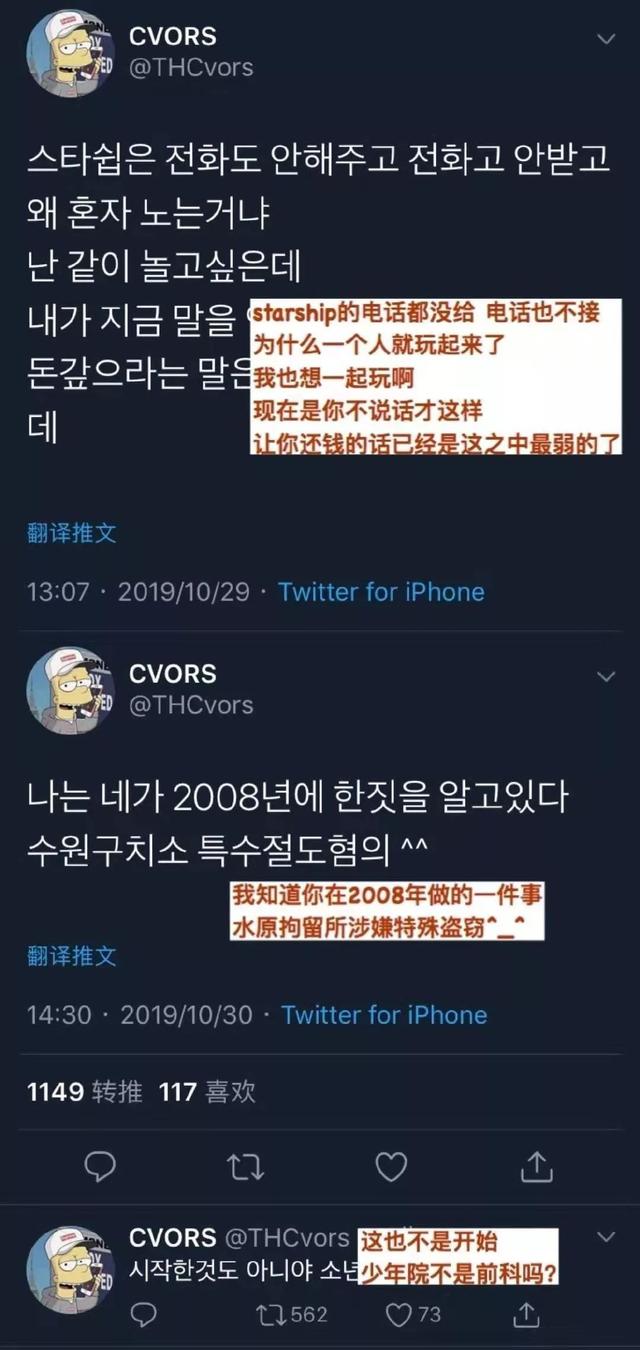640x1350 pixels.
Task: Open Twitter for iPhone link dated 2019/10/29
Action: pos(381,592)
